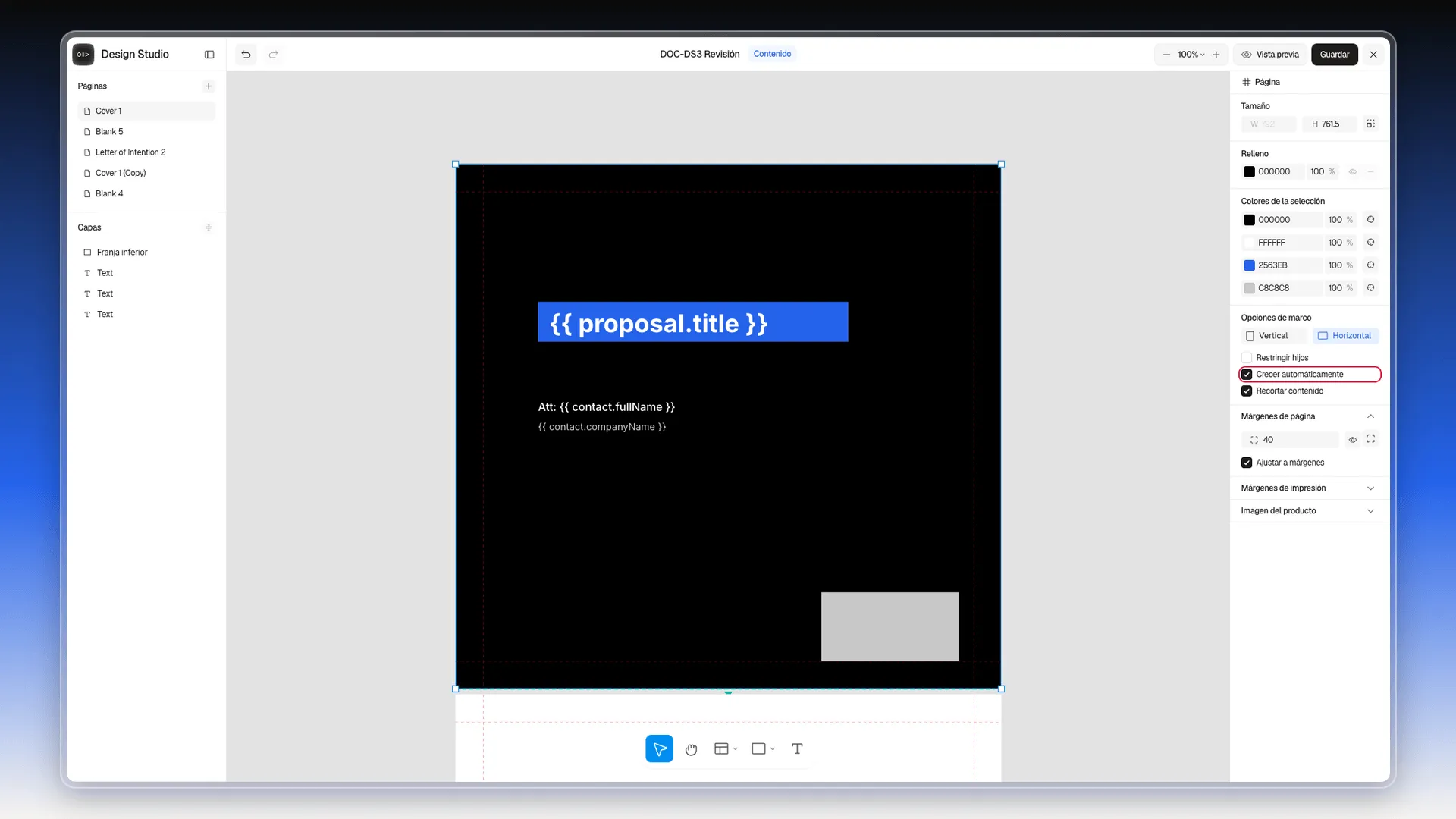Click style icon beside C8C8C8 color
The image size is (1456, 819).
click(x=1370, y=288)
